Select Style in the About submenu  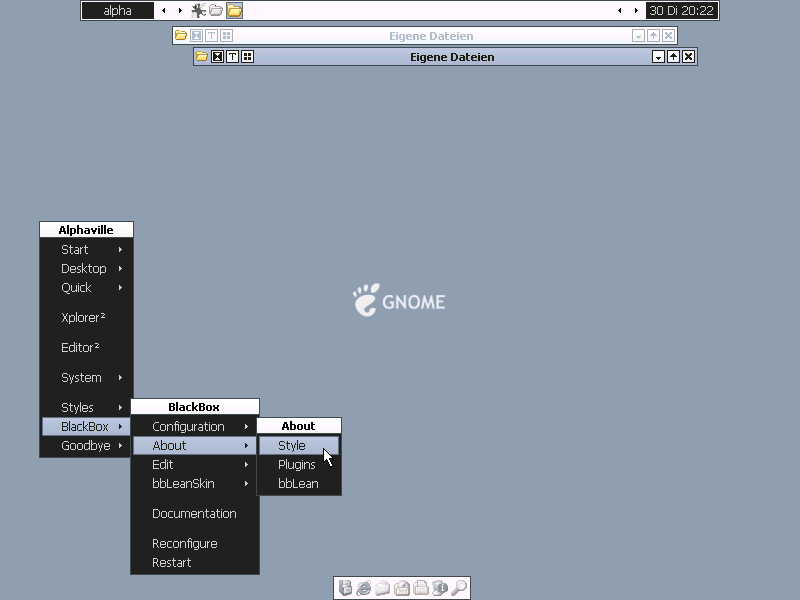point(299,445)
